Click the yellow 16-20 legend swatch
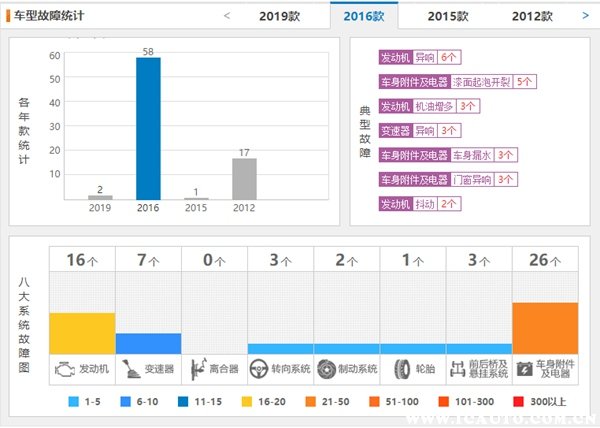Viewport: 600px width, 428px height. pyautogui.click(x=248, y=402)
